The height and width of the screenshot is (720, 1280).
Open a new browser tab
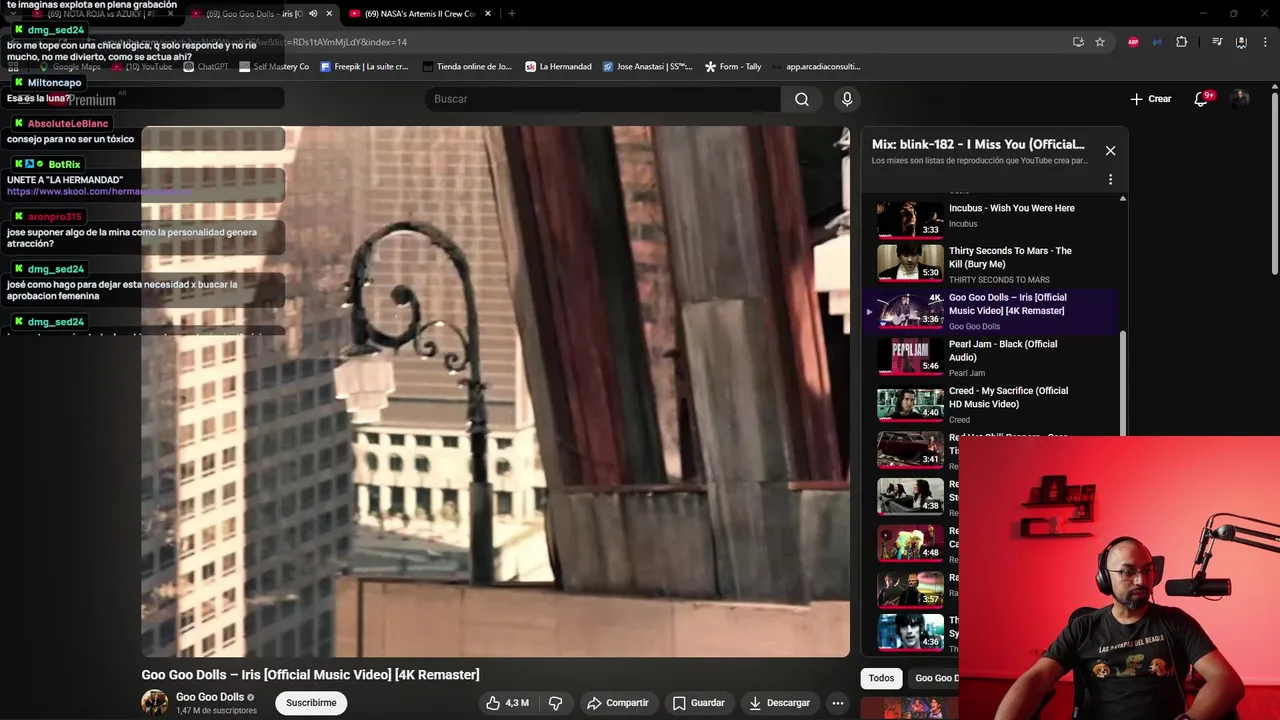tap(512, 14)
